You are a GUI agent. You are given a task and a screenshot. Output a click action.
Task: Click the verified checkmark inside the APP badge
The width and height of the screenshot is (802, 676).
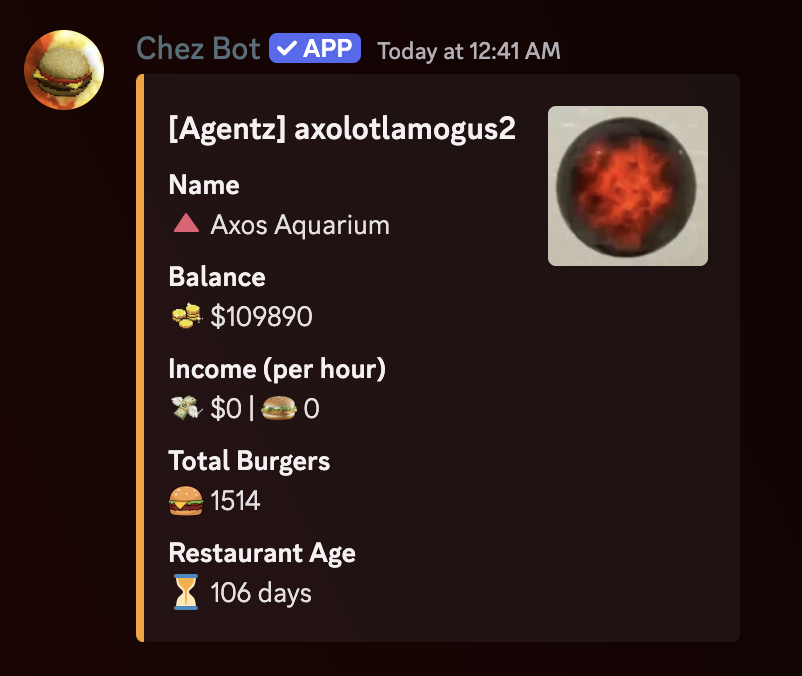click(x=288, y=47)
